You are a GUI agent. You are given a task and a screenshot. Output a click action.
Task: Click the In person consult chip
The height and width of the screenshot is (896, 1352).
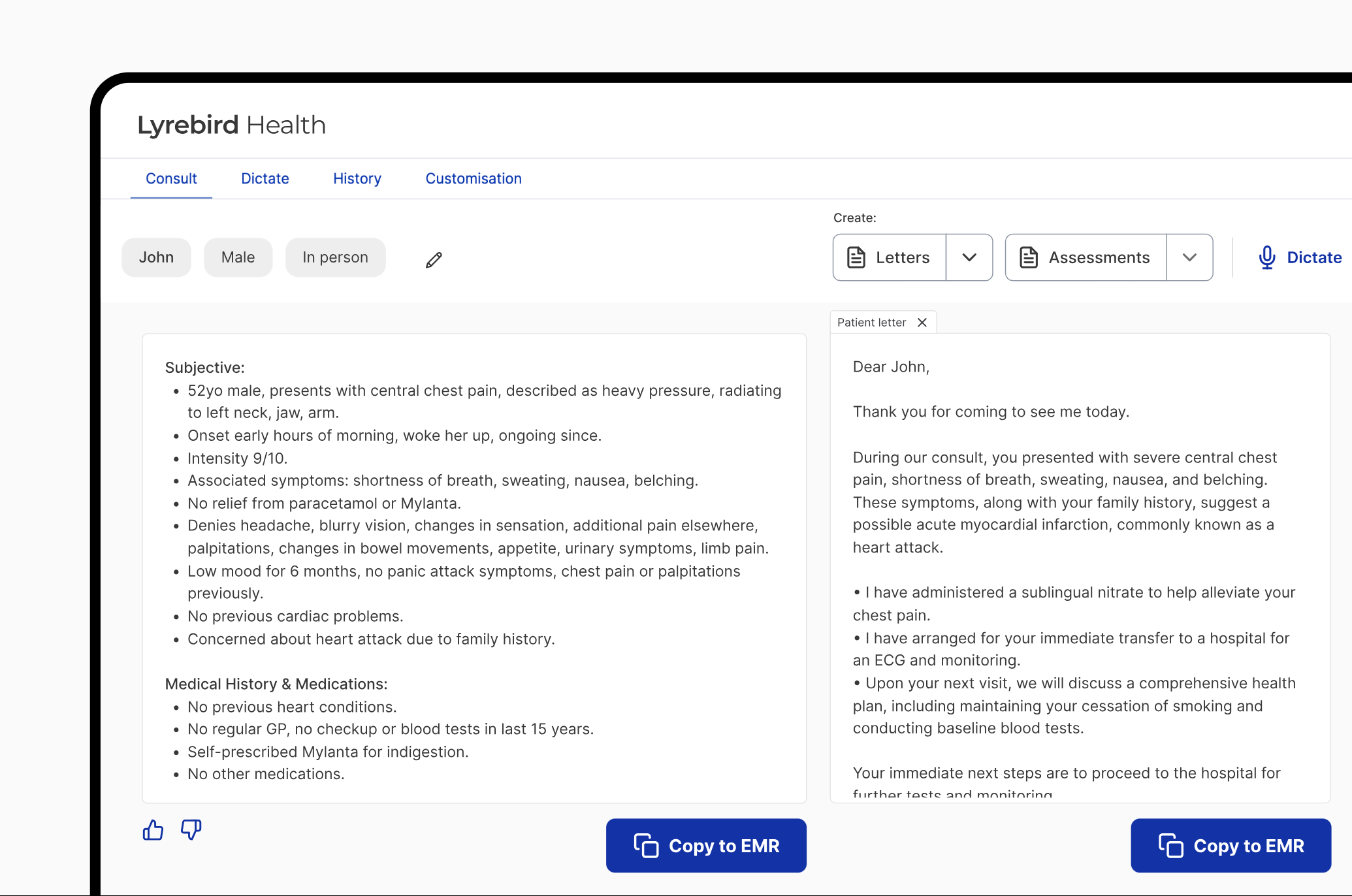(x=335, y=257)
